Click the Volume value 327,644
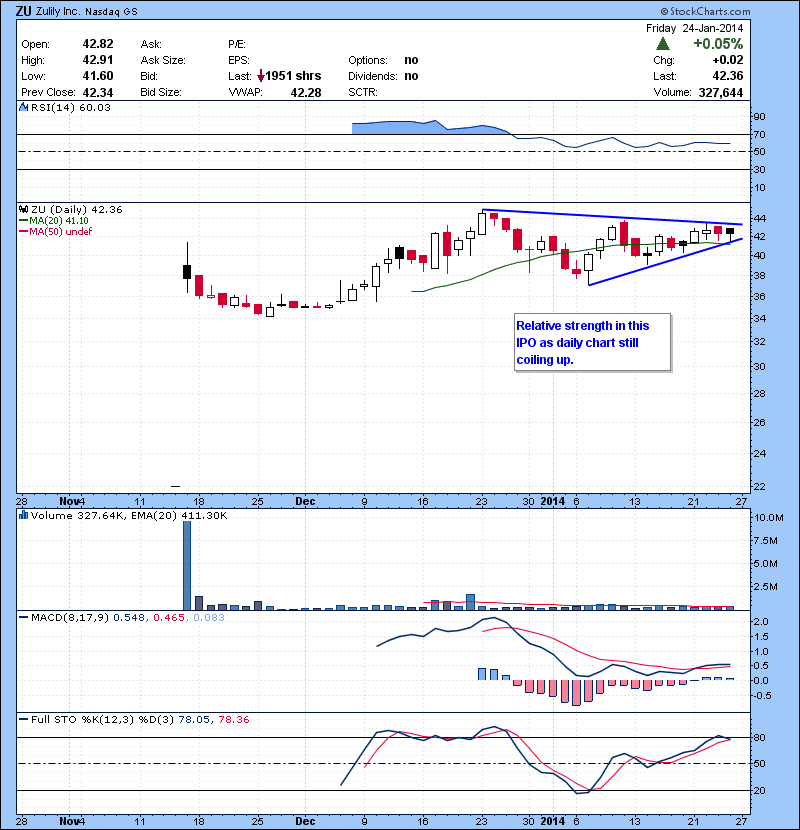This screenshot has width=800, height=830. point(721,93)
